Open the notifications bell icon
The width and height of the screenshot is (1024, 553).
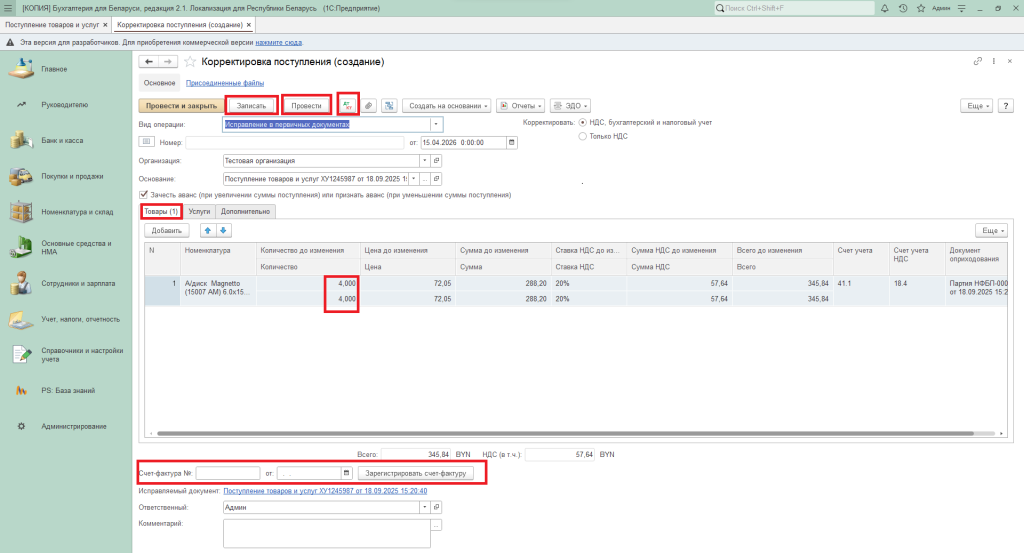[886, 8]
